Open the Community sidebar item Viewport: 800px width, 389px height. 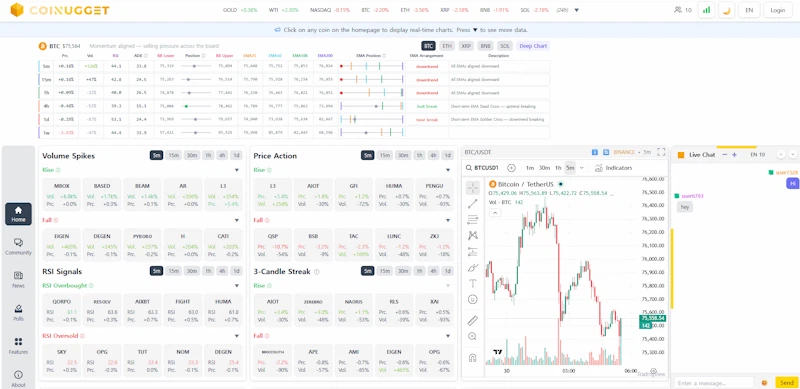(18, 247)
